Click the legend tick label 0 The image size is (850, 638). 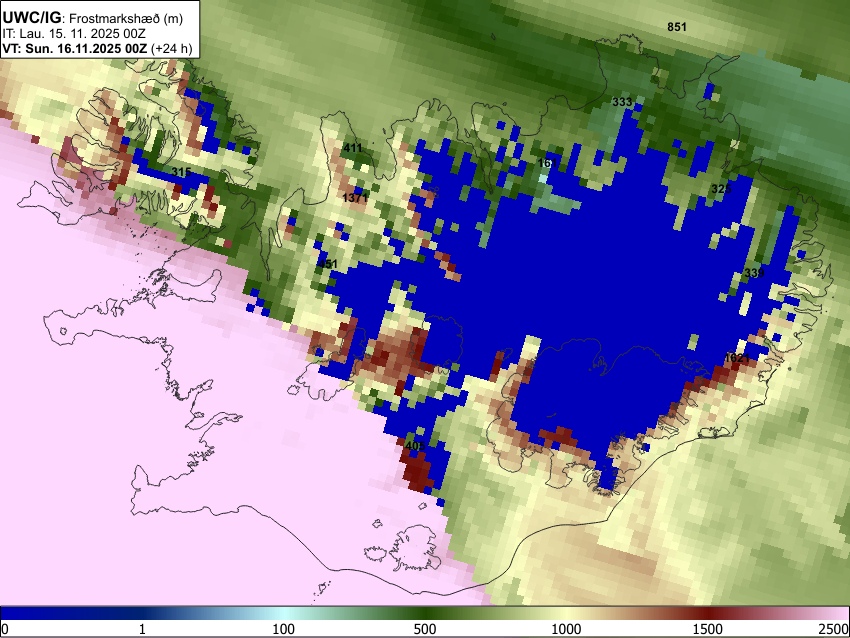tap(5, 629)
